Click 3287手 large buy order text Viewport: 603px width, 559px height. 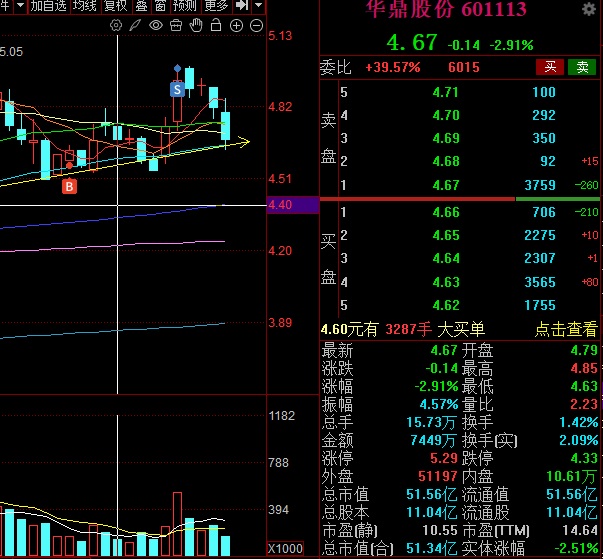pyautogui.click(x=408, y=329)
